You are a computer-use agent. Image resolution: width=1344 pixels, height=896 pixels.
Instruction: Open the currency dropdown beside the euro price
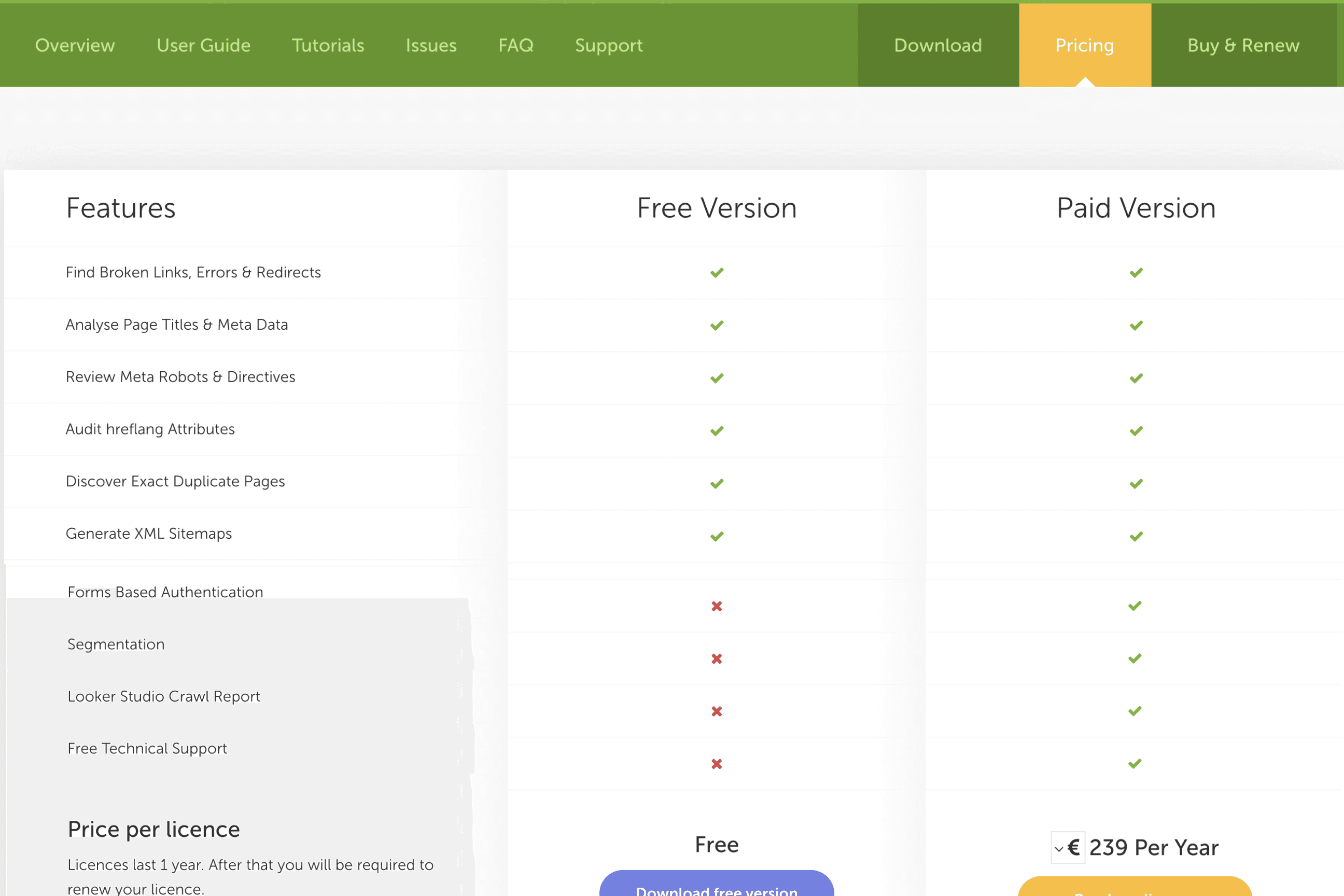tap(1067, 847)
